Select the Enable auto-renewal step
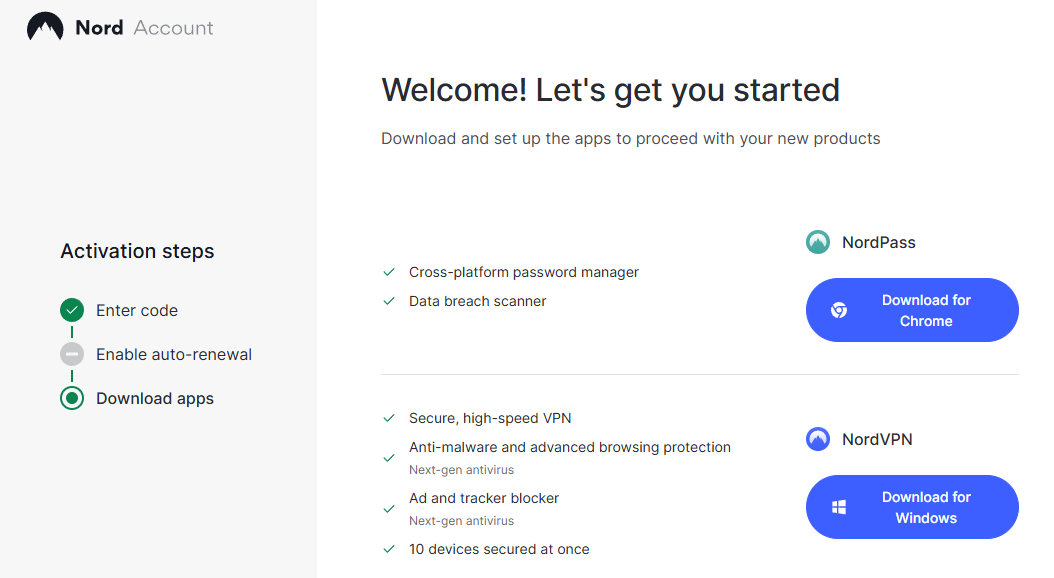1054x578 pixels. click(x=174, y=354)
